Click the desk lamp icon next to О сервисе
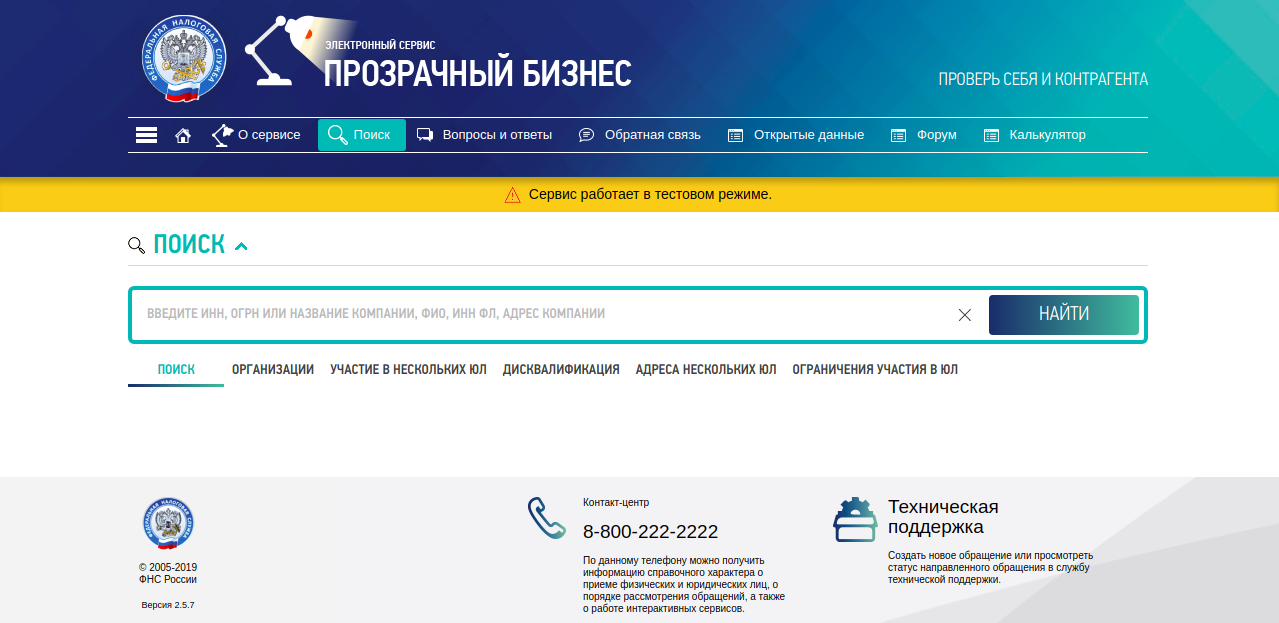The height and width of the screenshot is (623, 1279). (x=221, y=132)
